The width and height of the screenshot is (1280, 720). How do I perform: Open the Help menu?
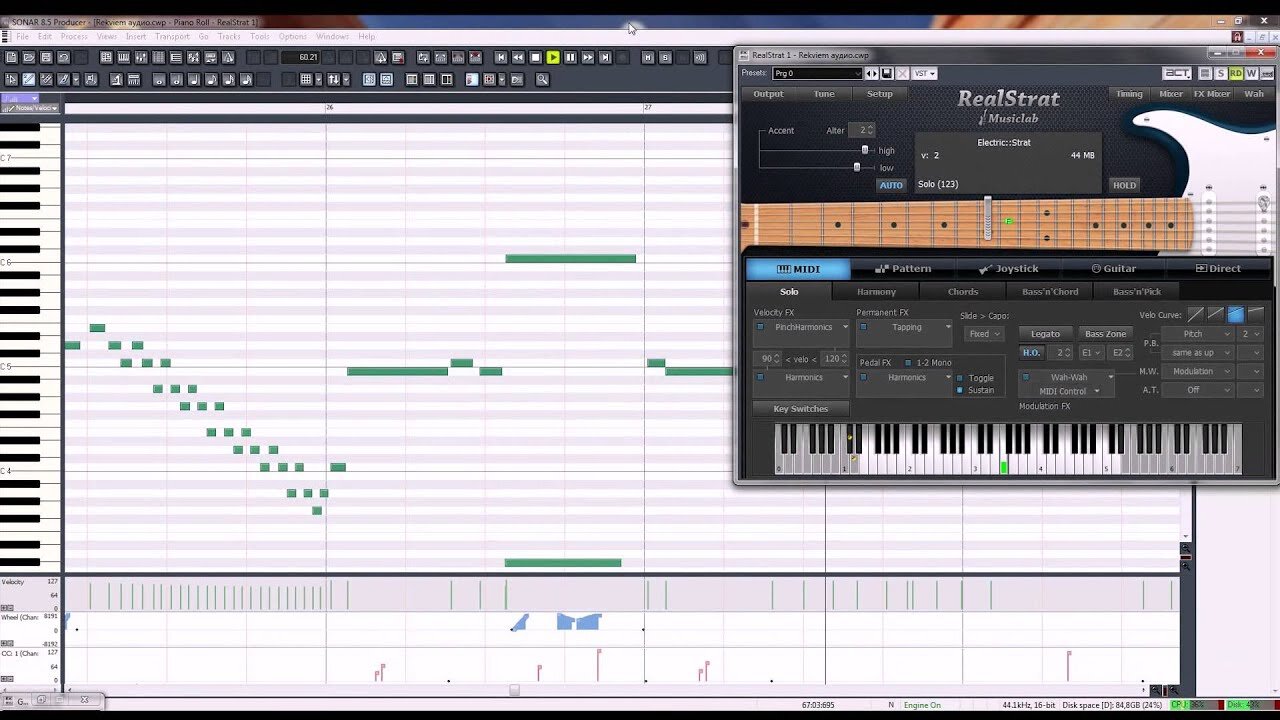[x=367, y=37]
